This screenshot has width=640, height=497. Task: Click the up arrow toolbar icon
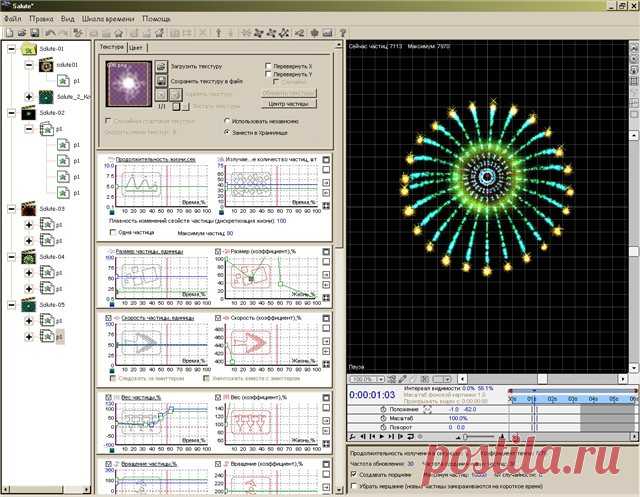(x=218, y=33)
